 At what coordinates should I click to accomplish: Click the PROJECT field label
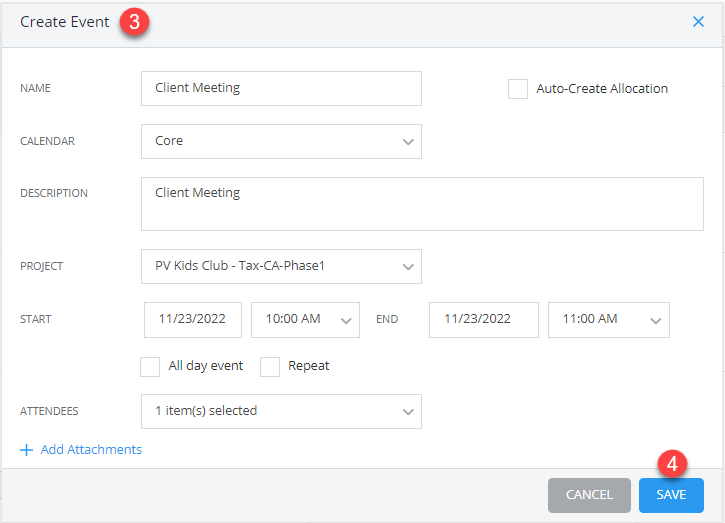[41, 266]
